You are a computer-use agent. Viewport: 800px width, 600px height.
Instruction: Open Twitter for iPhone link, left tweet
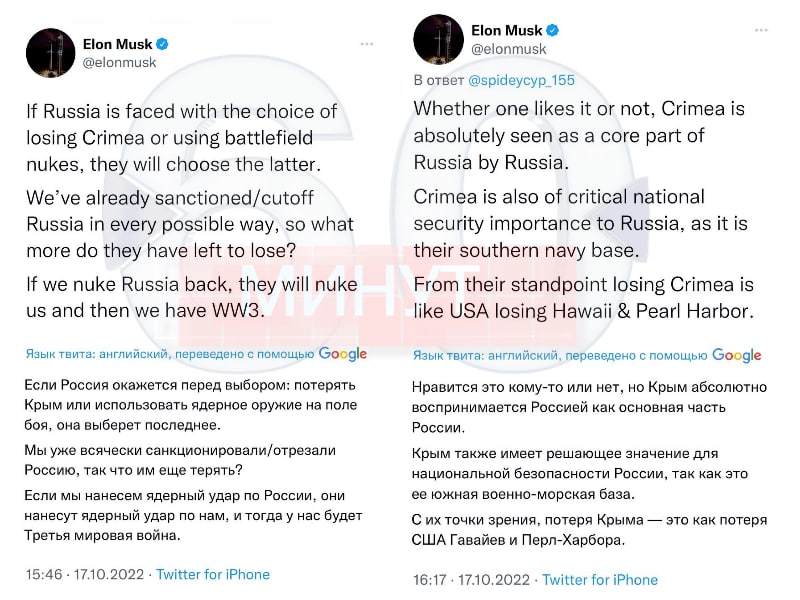pyautogui.click(x=213, y=574)
